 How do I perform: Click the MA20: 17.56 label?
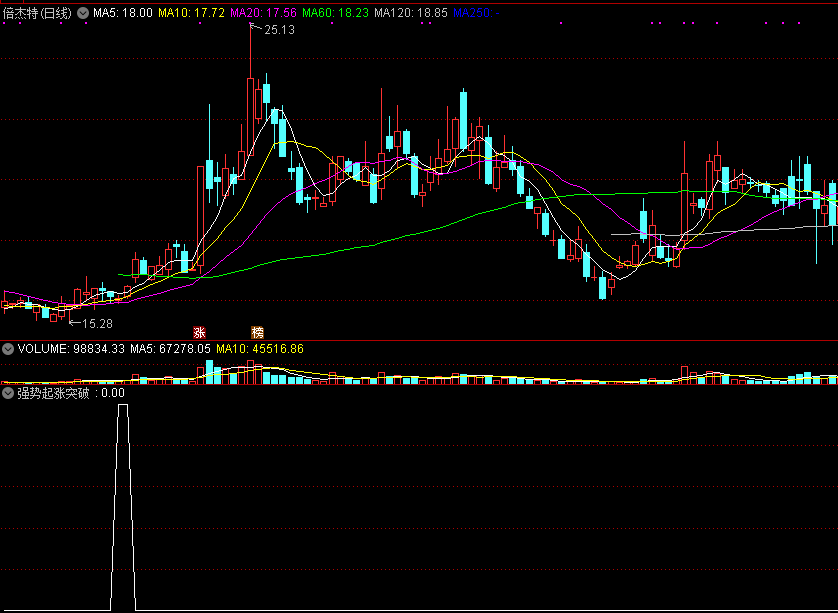coord(263,13)
